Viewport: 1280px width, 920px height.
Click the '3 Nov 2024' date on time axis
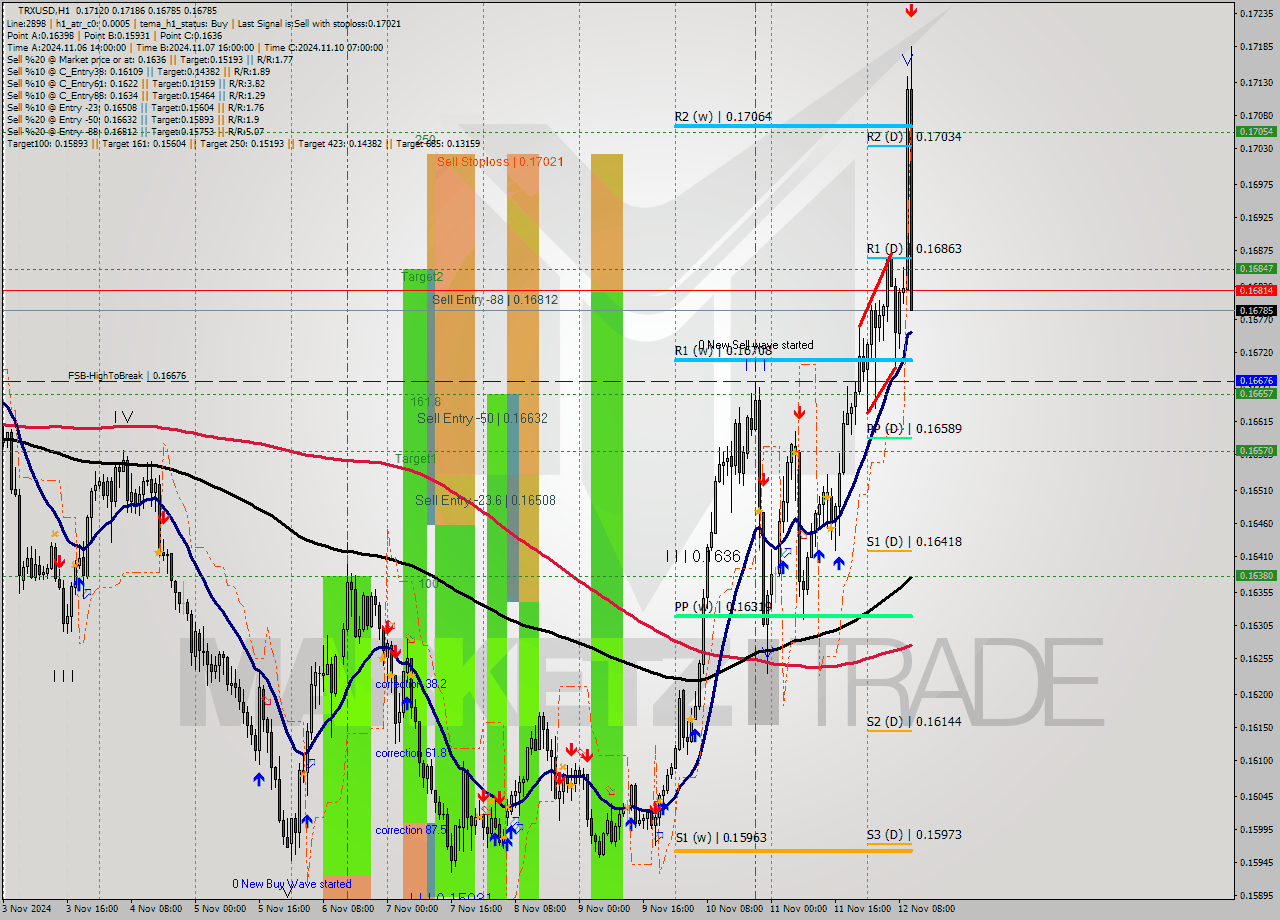(x=27, y=909)
